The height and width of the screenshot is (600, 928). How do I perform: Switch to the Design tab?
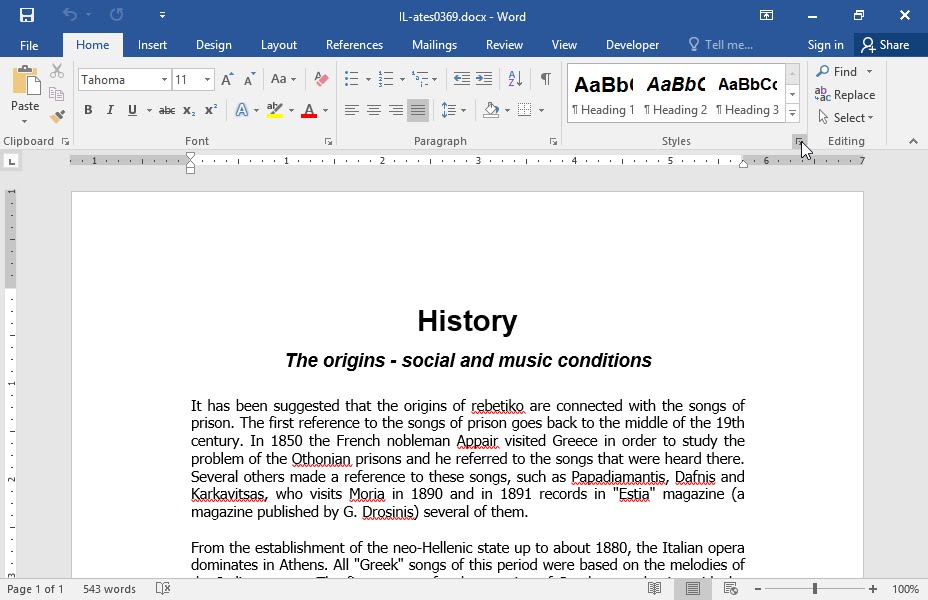(214, 45)
